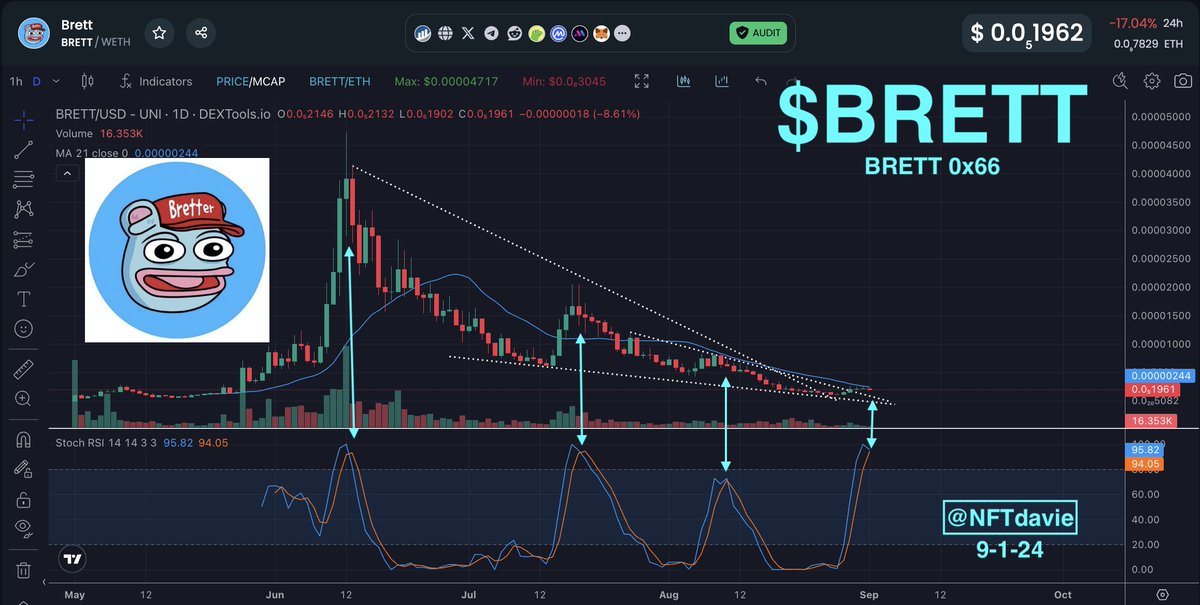Take a chart snapshot with camera icon
This screenshot has width=1200, height=605.
coord(1183,81)
